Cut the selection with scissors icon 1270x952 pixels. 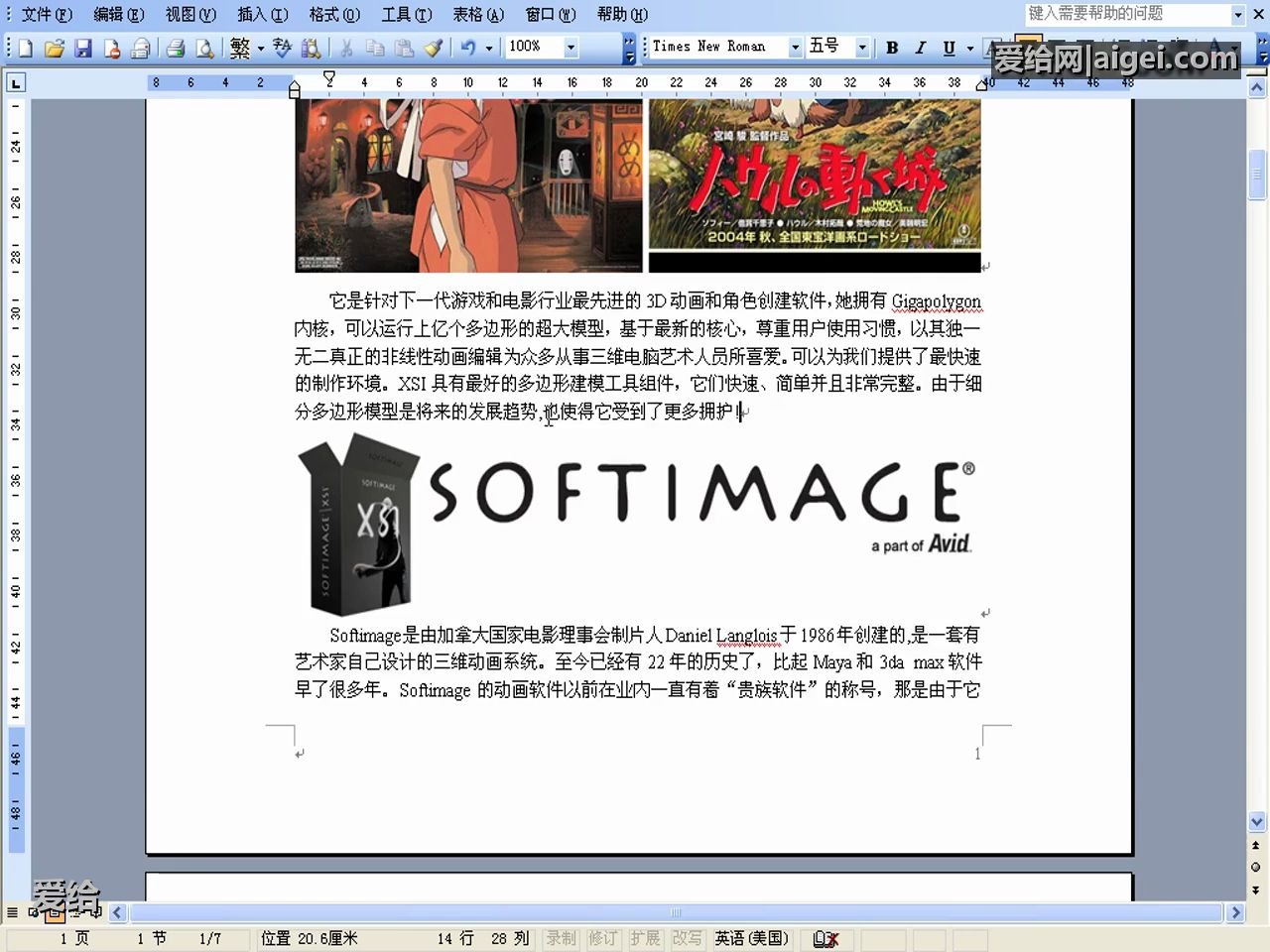346,48
